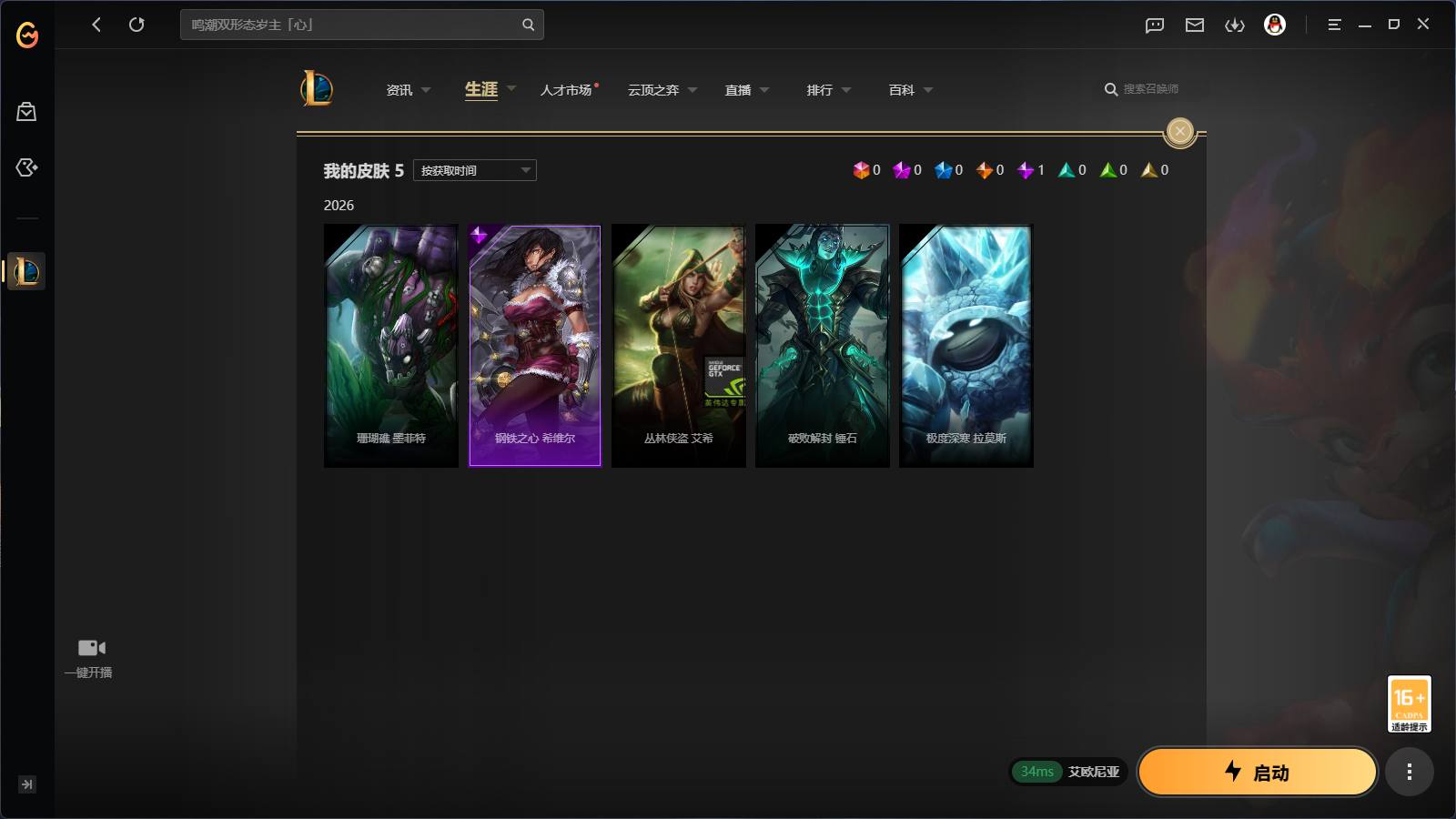Open the QQ penguin account avatar
This screenshot has width=1456, height=819.
(x=1275, y=25)
